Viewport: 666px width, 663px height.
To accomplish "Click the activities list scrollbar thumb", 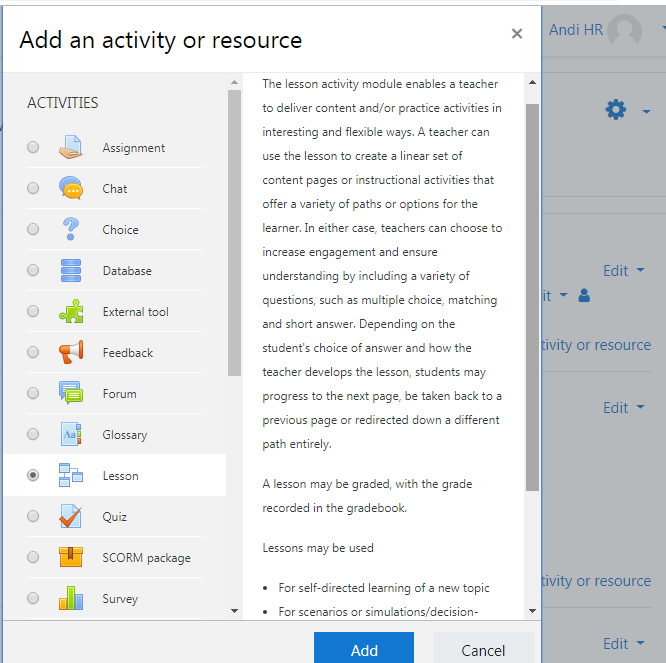I will pyautogui.click(x=234, y=233).
